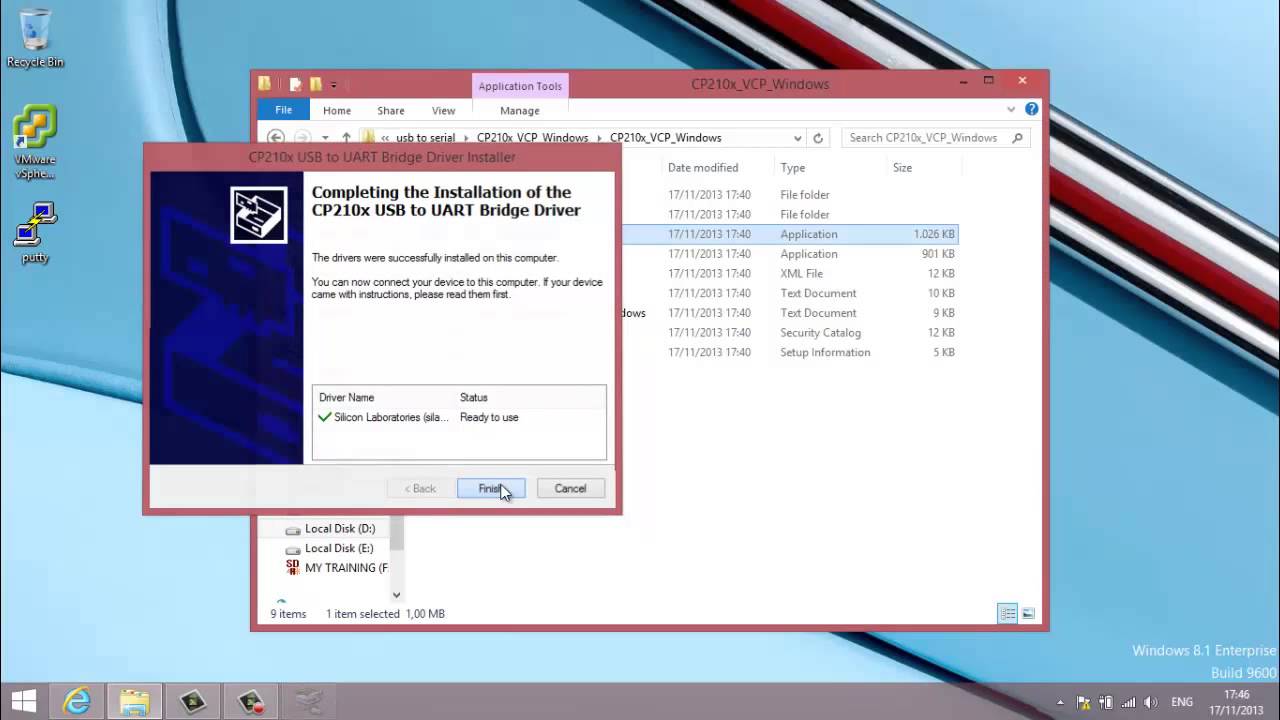Viewport: 1280px width, 720px height.
Task: Select Local Disk (D:) in navigation pane
Action: [x=330, y=528]
